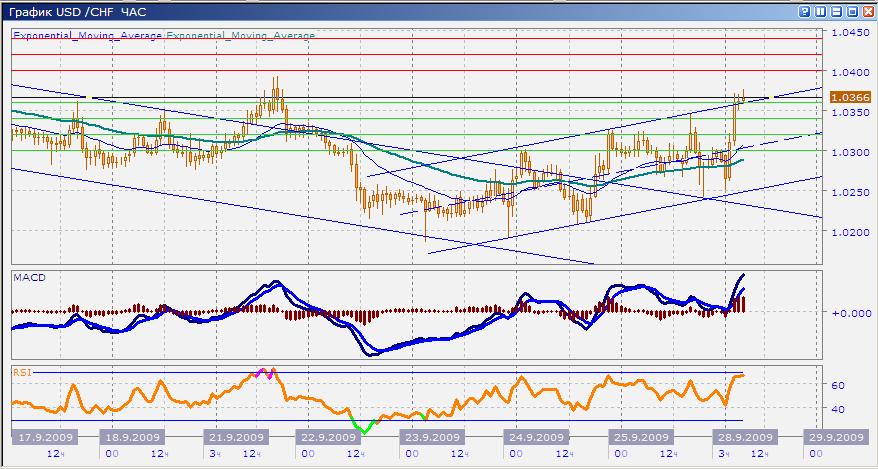Select the green Exponential_Moving_Average legend label
The image size is (878, 469).
click(x=240, y=35)
